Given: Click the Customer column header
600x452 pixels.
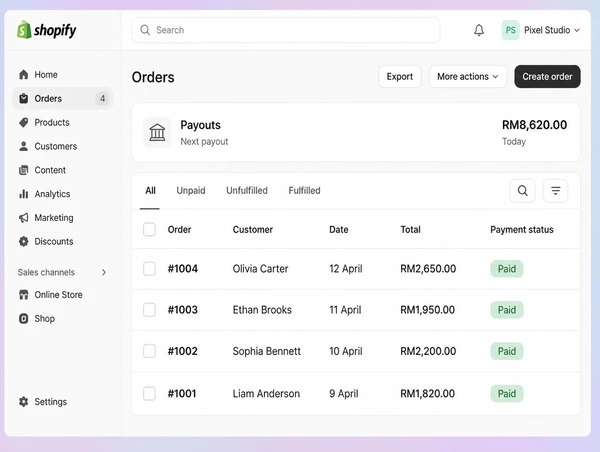Looking at the screenshot, I should coord(253,230).
